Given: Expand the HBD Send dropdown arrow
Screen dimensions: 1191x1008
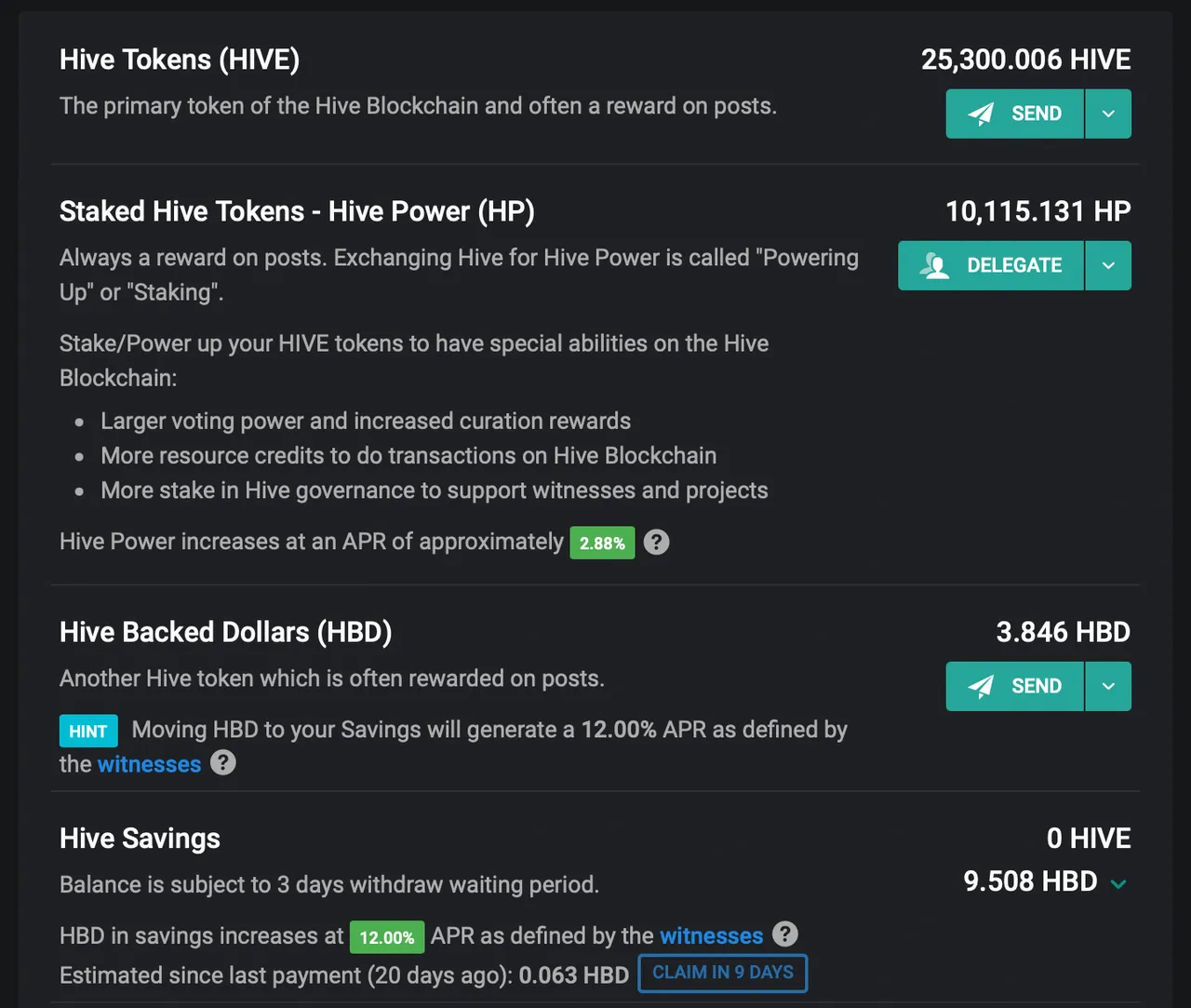Looking at the screenshot, I should (x=1108, y=686).
